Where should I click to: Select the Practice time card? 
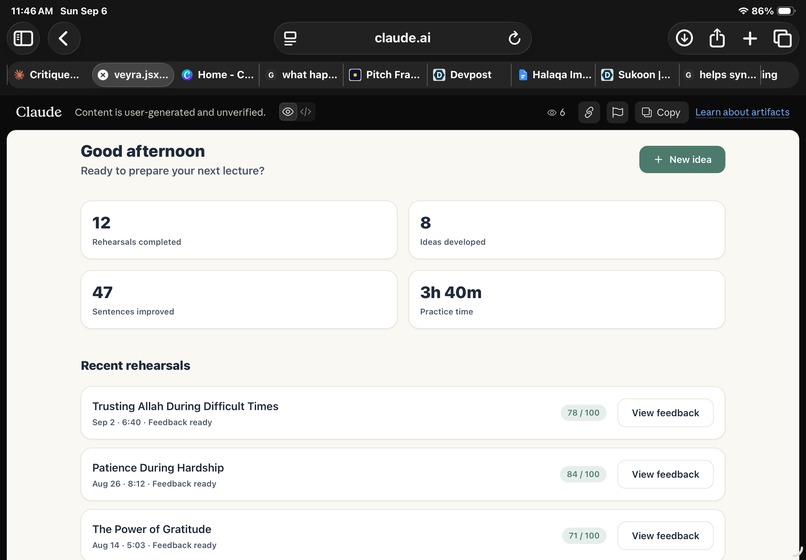click(x=567, y=299)
